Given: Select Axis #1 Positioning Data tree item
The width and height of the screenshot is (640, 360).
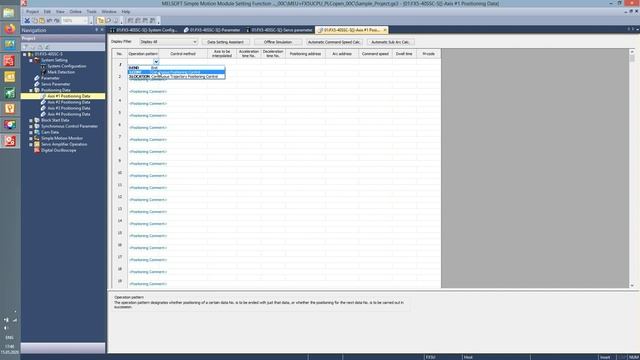Looking at the screenshot, I should click(69, 96).
